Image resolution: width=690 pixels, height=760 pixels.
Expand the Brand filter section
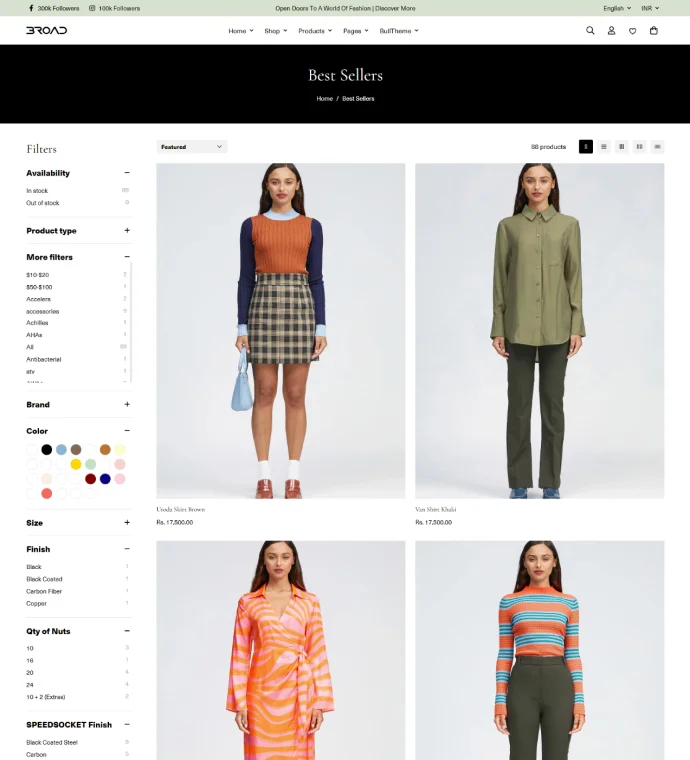pyautogui.click(x=127, y=404)
